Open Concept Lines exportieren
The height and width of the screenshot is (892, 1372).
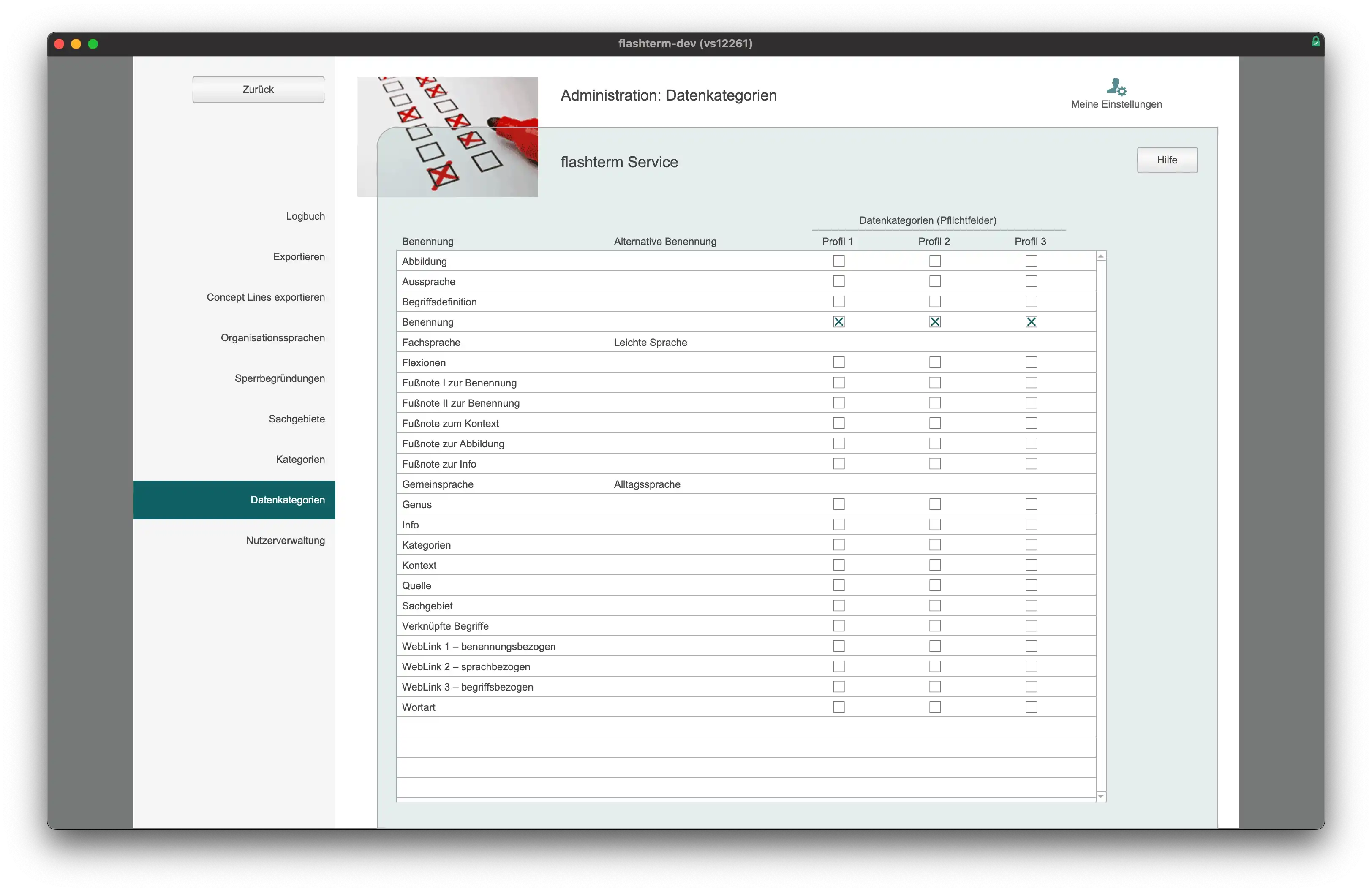[x=265, y=297]
